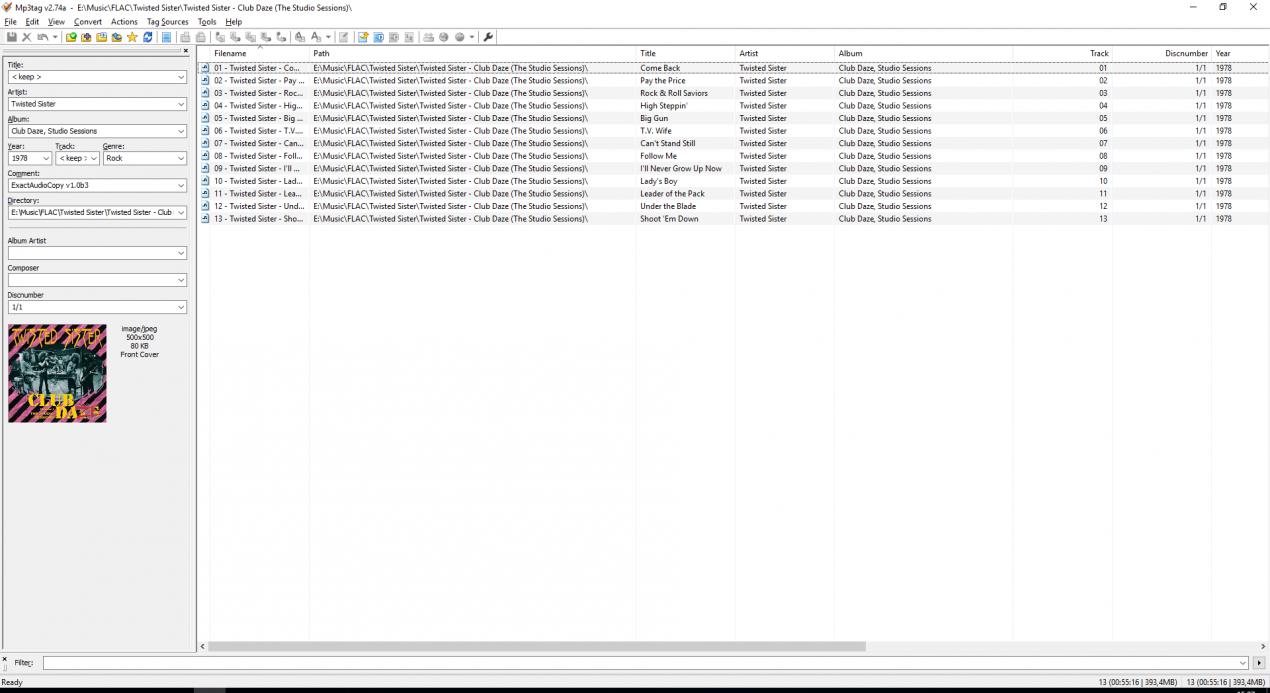Expand the Discnumber dropdown in tag panel

click(x=181, y=308)
